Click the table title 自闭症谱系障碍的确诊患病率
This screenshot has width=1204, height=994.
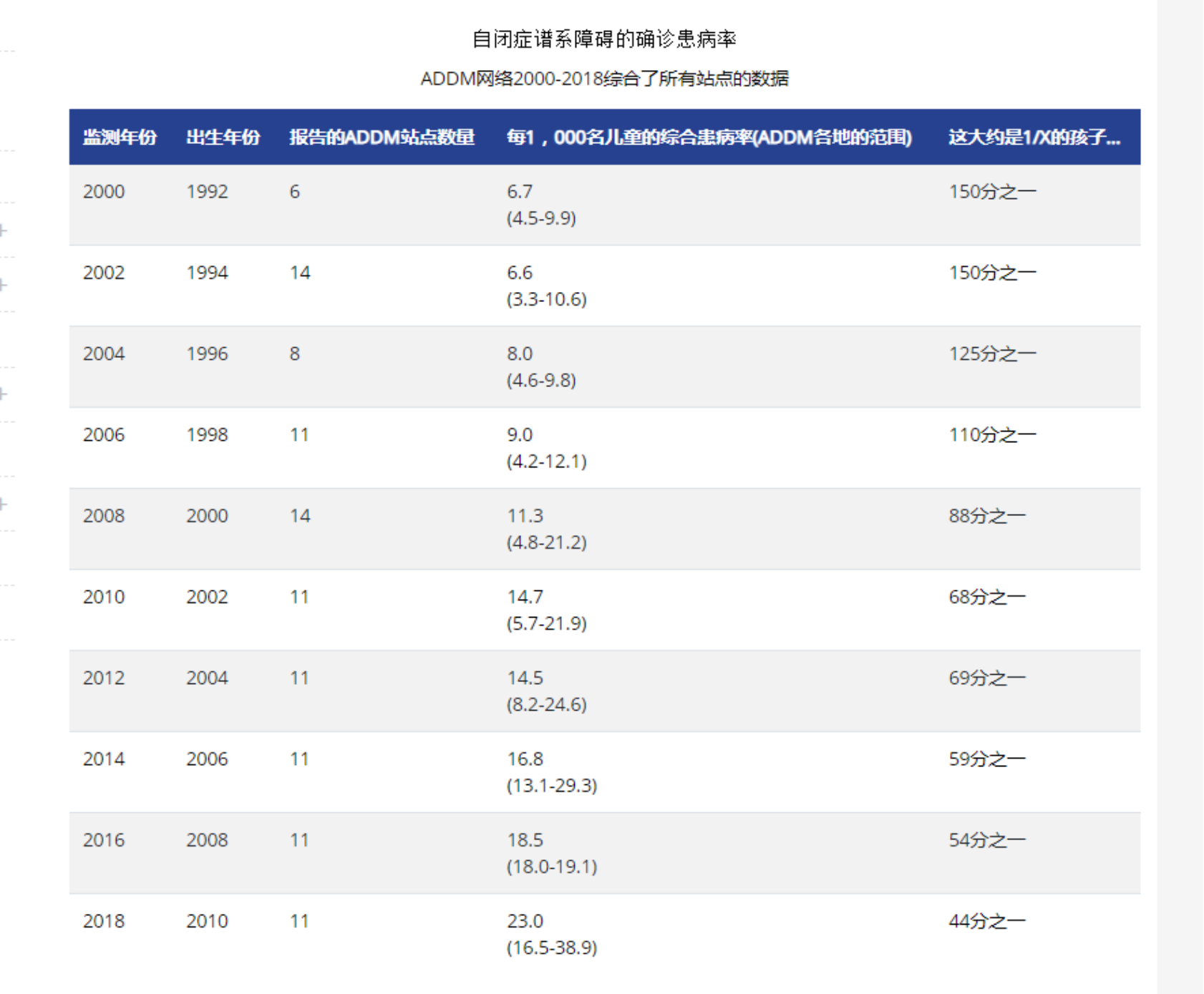pos(604,39)
